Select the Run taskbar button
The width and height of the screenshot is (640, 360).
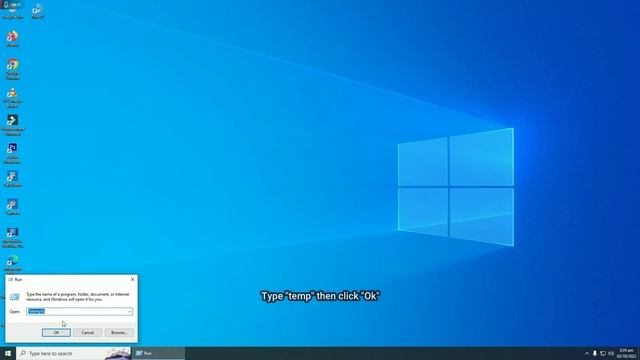pyautogui.click(x=158, y=353)
